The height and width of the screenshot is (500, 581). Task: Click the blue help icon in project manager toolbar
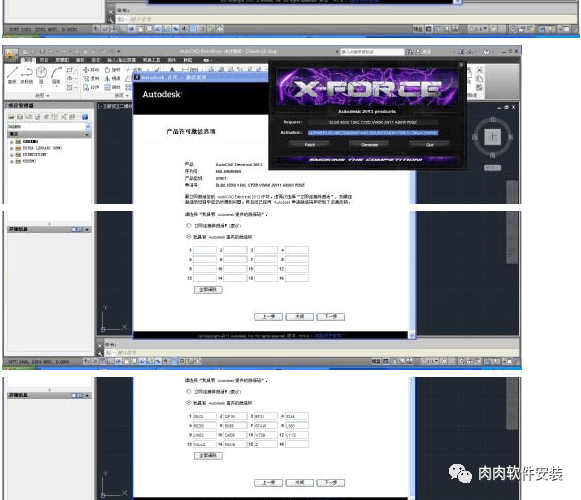point(85,117)
